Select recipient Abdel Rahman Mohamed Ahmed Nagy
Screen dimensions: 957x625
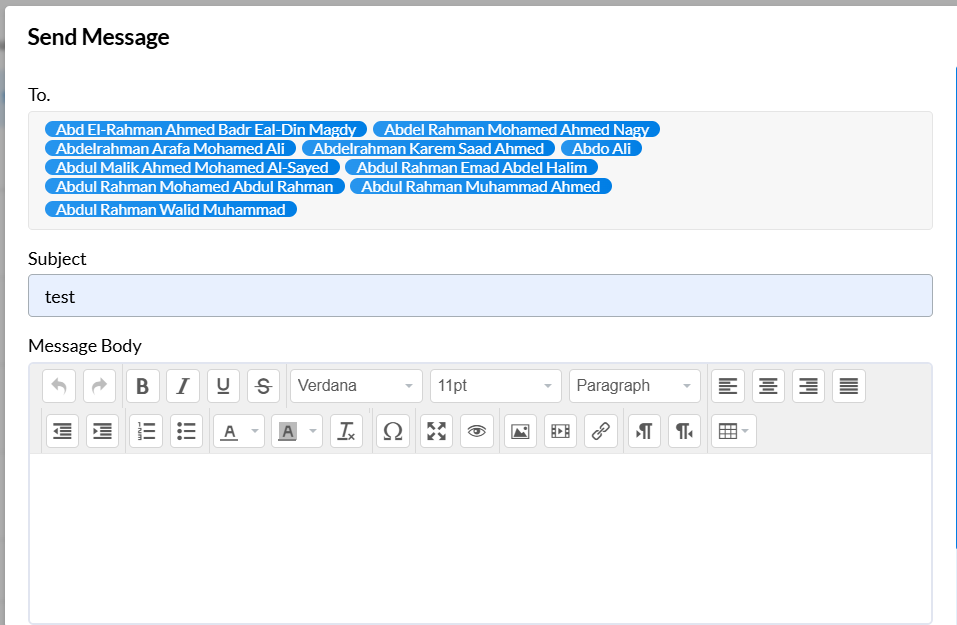[516, 129]
